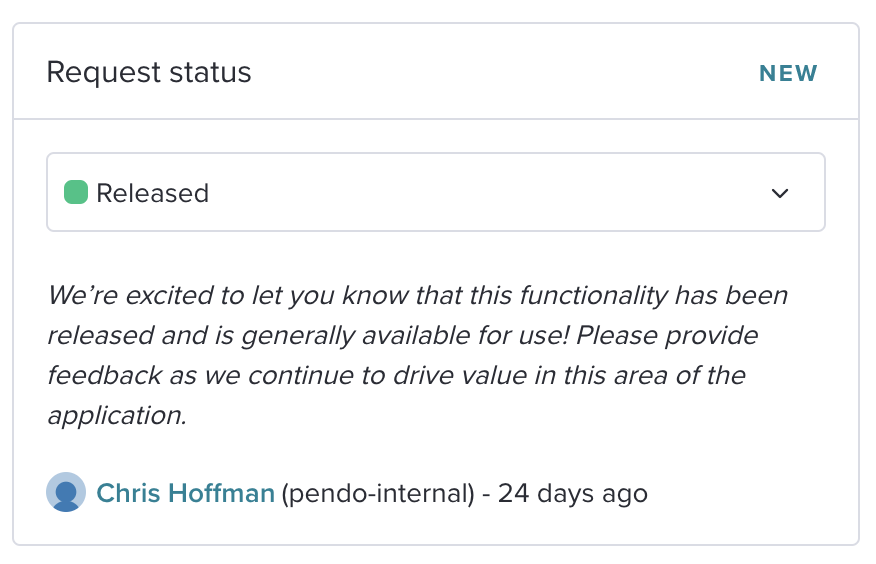Click the word "status" in the panel title
This screenshot has height=564, width=876.
coord(211,73)
